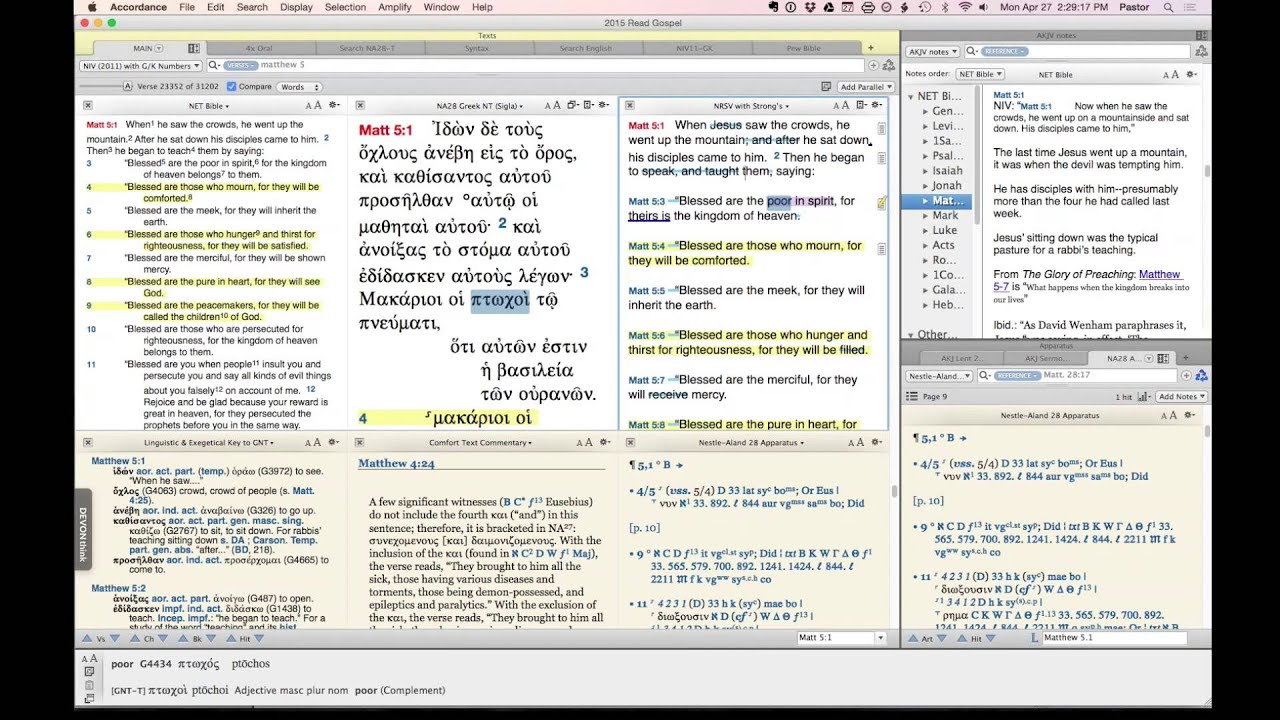Click the recycle icon in the AKJV notes pane
Screen dimensions: 1280x720
[1201, 51]
